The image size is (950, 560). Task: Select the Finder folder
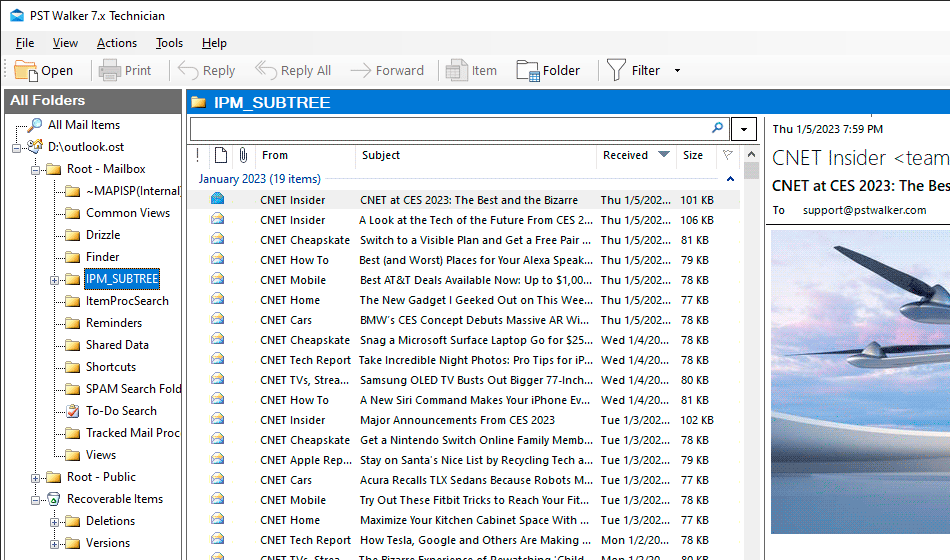tap(102, 257)
